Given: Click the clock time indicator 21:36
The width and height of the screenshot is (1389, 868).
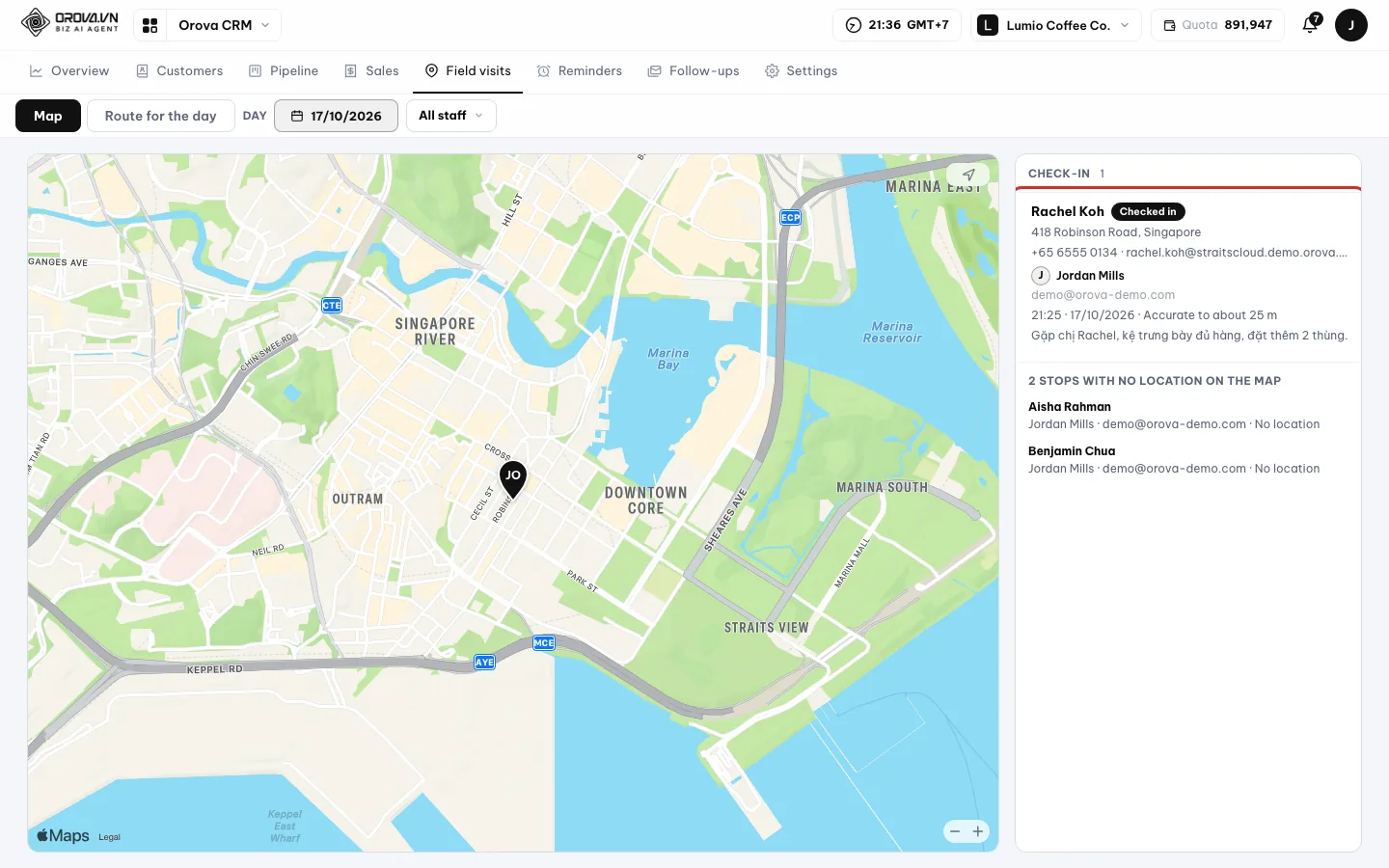Looking at the screenshot, I should pos(897,25).
